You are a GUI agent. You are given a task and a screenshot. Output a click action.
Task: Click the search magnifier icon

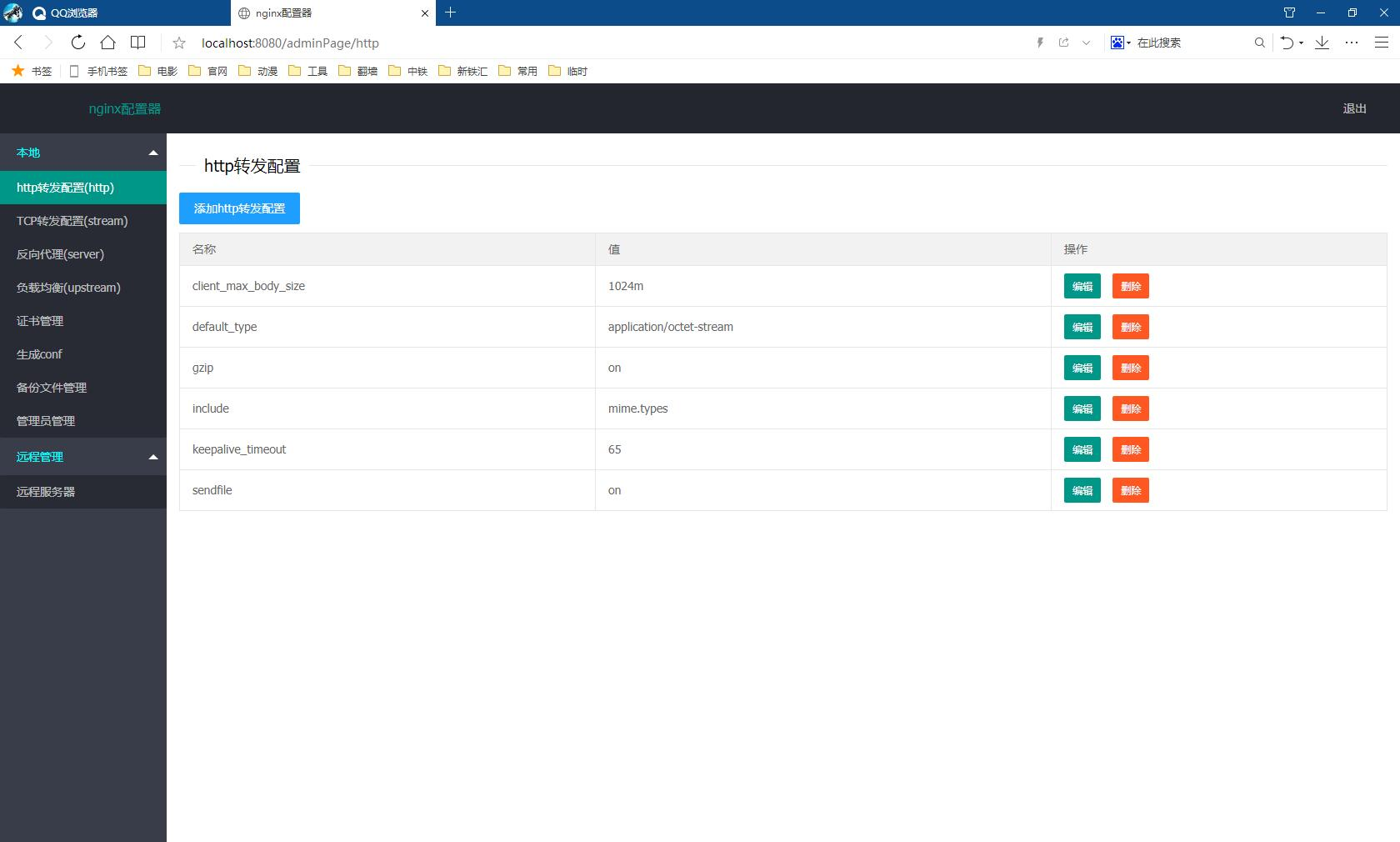click(x=1259, y=43)
